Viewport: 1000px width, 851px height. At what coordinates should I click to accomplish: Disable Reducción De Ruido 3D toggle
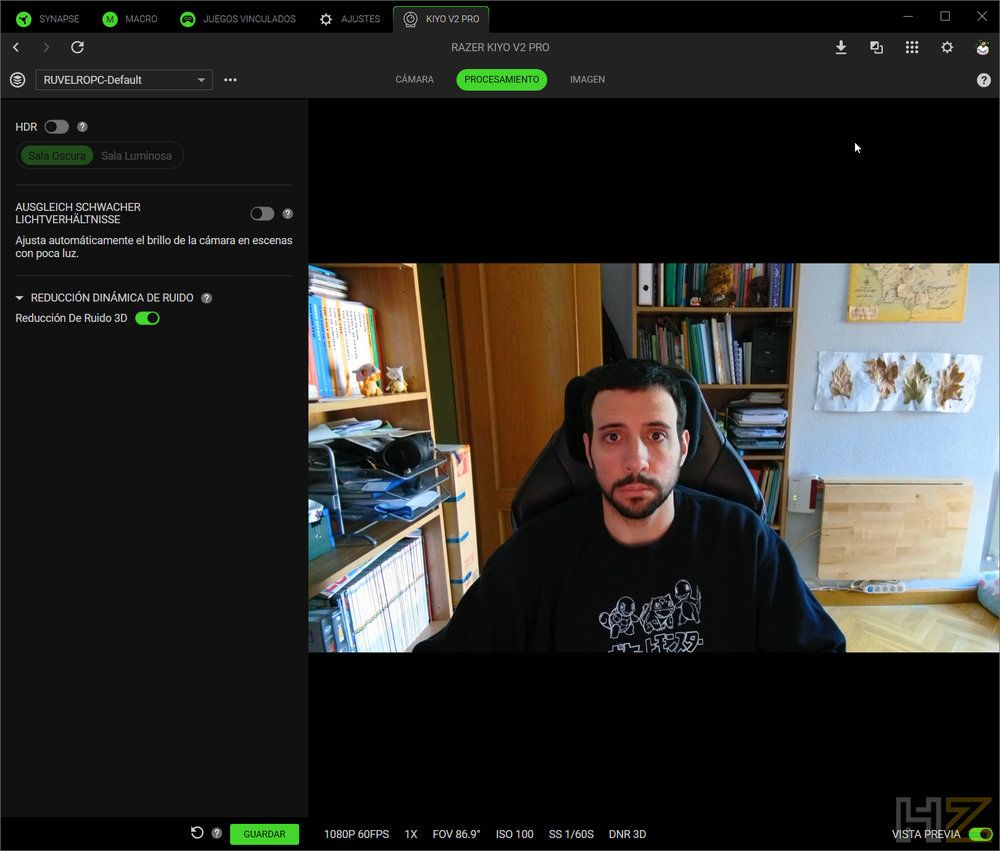[x=147, y=318]
